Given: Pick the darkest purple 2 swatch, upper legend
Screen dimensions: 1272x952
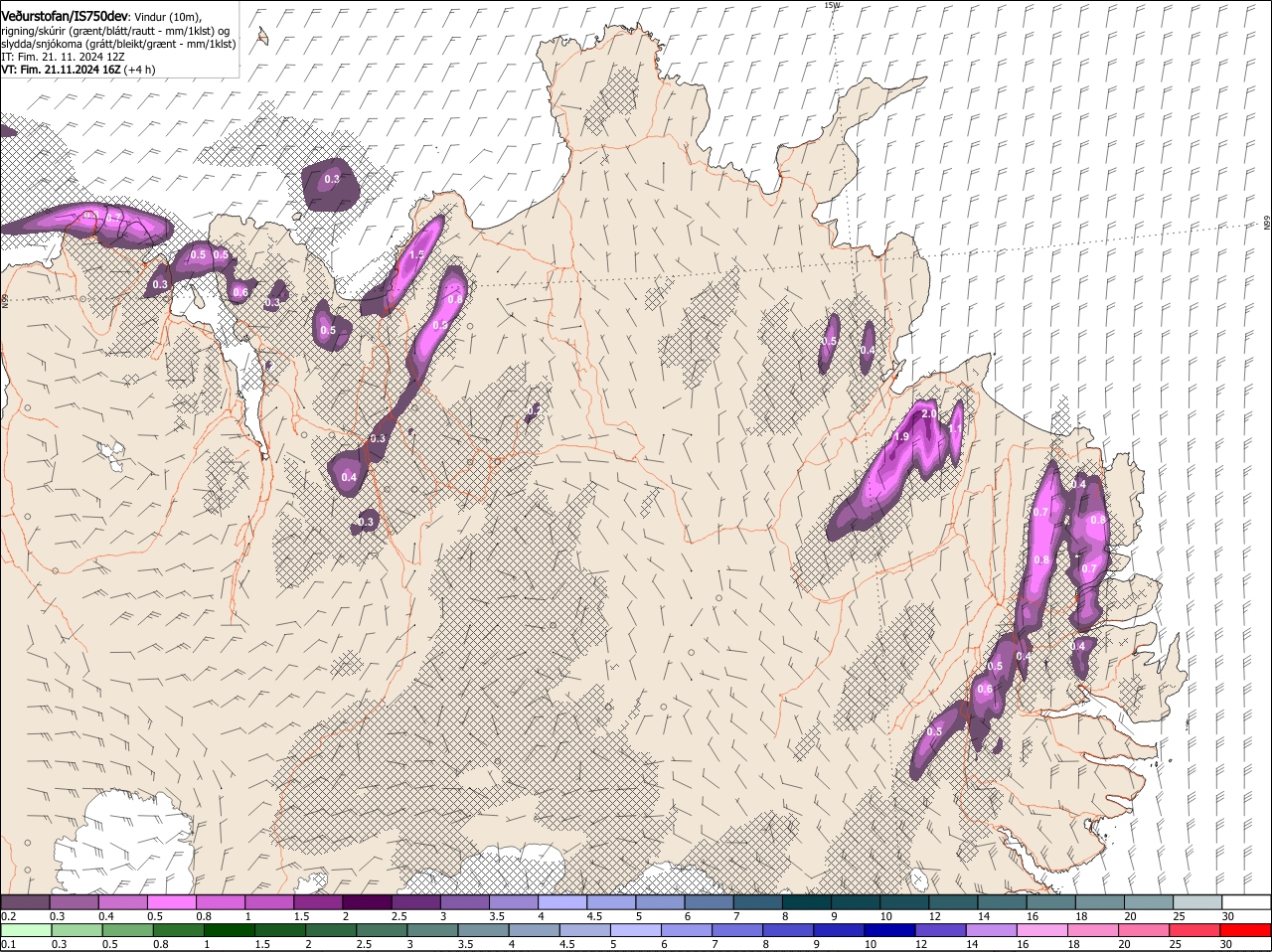Looking at the screenshot, I should coord(367,902).
